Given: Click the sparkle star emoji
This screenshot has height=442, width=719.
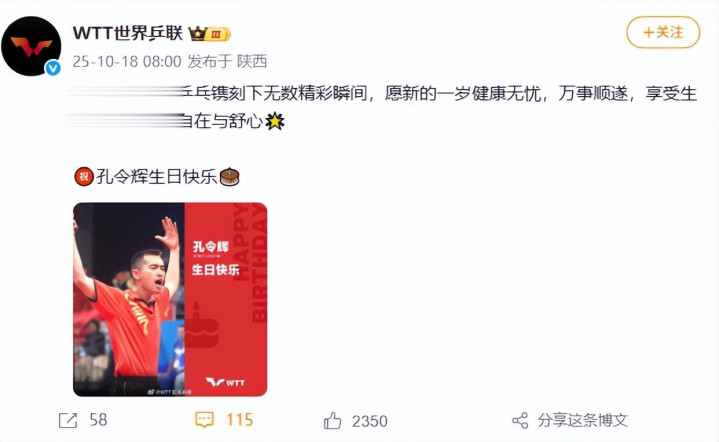Looking at the screenshot, I should pos(275,121).
